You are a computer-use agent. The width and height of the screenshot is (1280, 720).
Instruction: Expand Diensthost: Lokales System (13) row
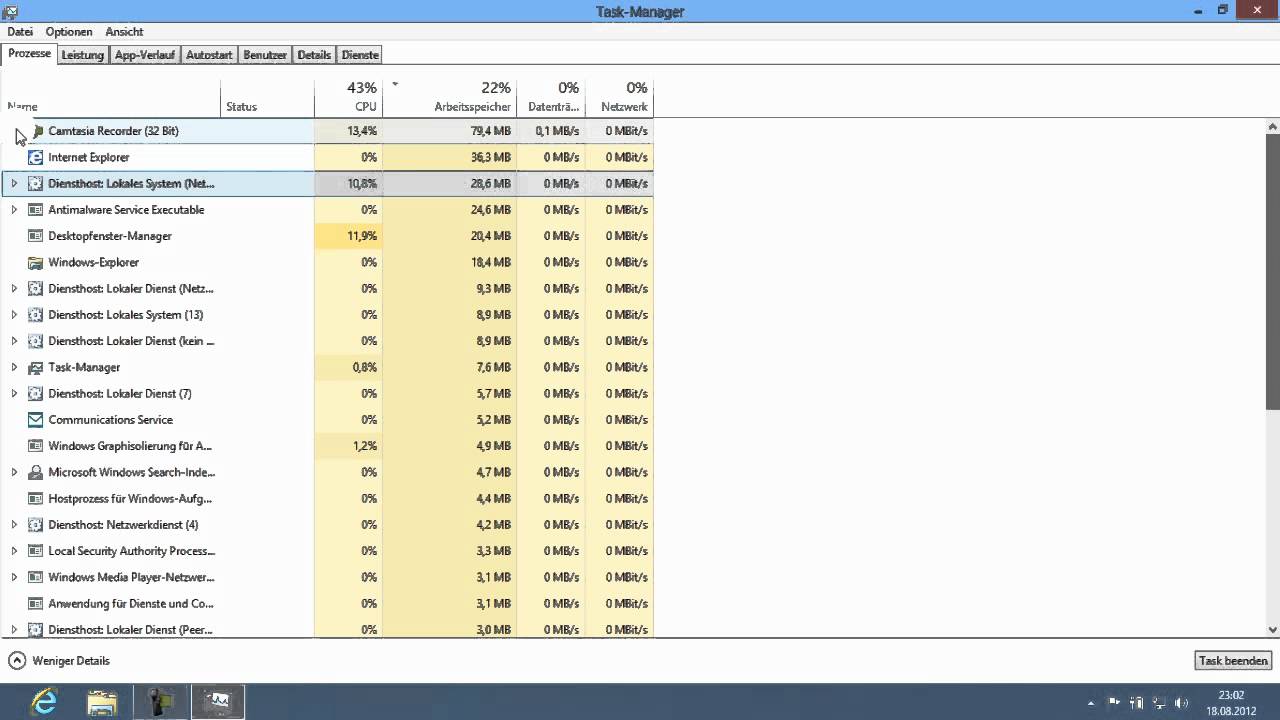(14, 315)
